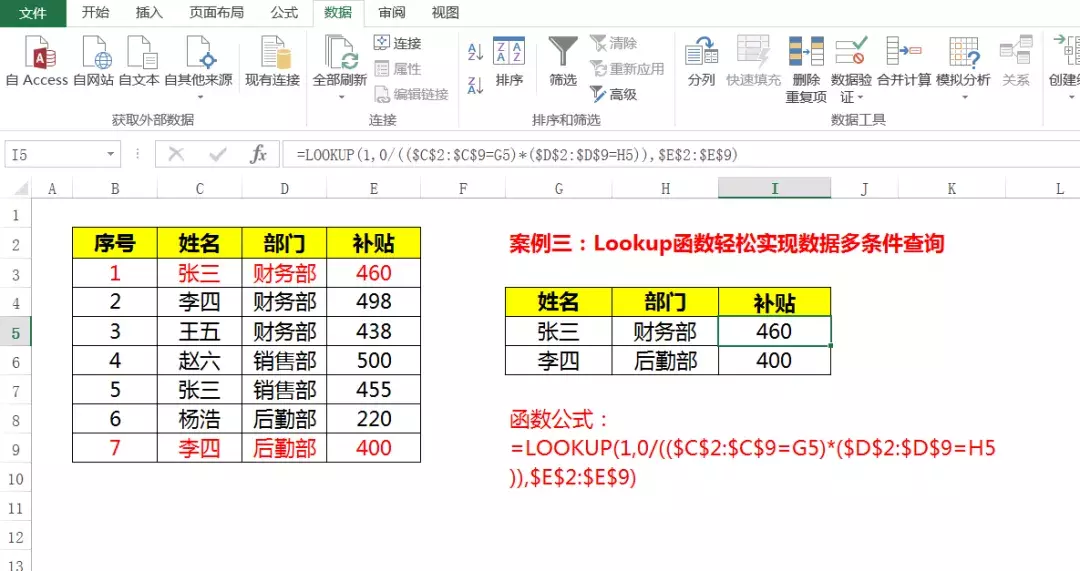Select lookup cell 李四 beside 后勤部 in column G
Viewport: 1080px width, 571px height.
[559, 360]
